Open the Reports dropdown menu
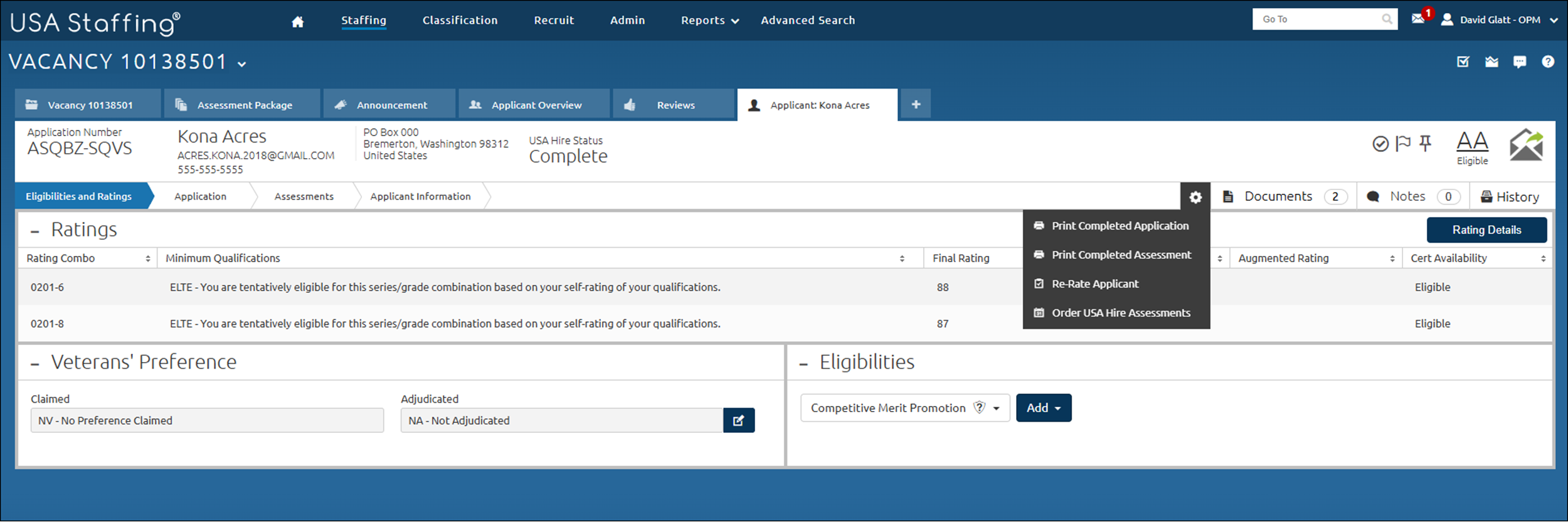 (x=709, y=21)
